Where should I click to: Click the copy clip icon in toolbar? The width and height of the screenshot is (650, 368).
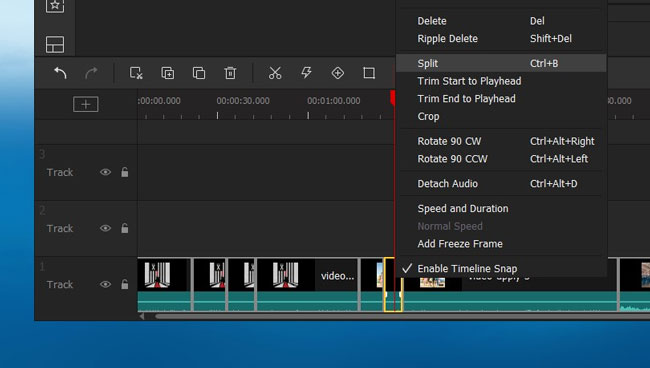(199, 73)
